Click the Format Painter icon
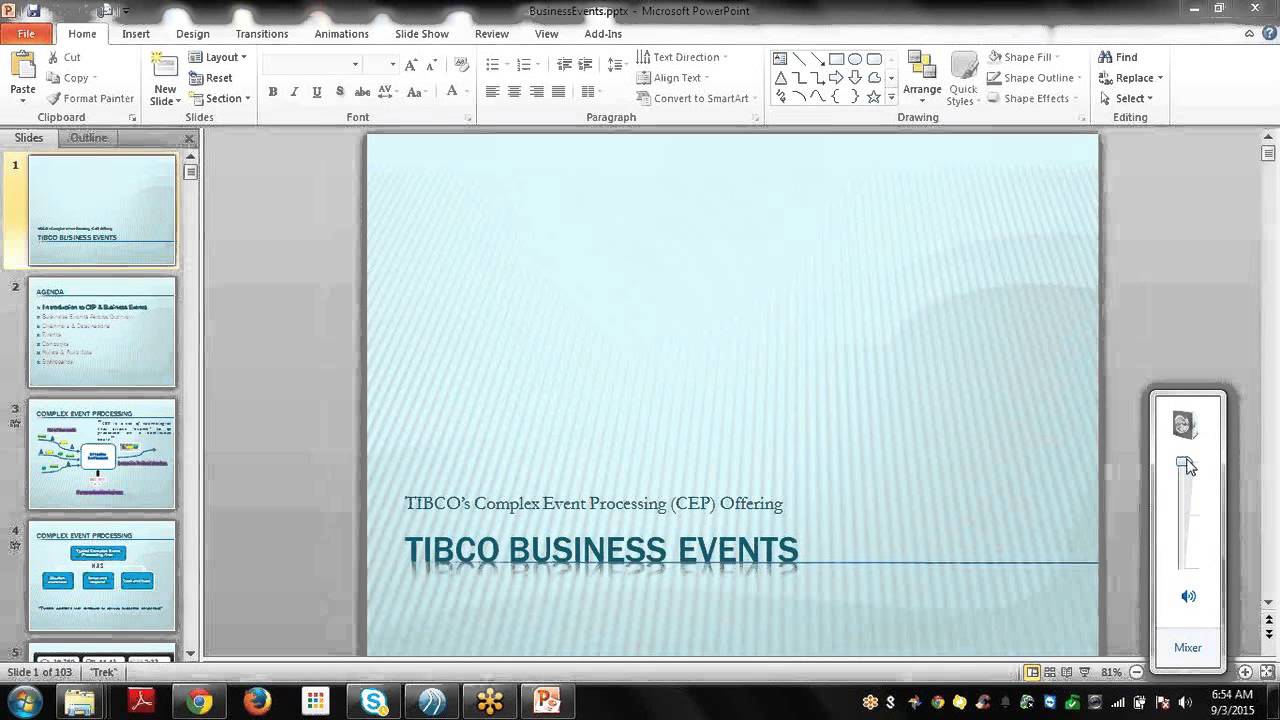Screen dimensions: 1280x720 (x=53, y=98)
